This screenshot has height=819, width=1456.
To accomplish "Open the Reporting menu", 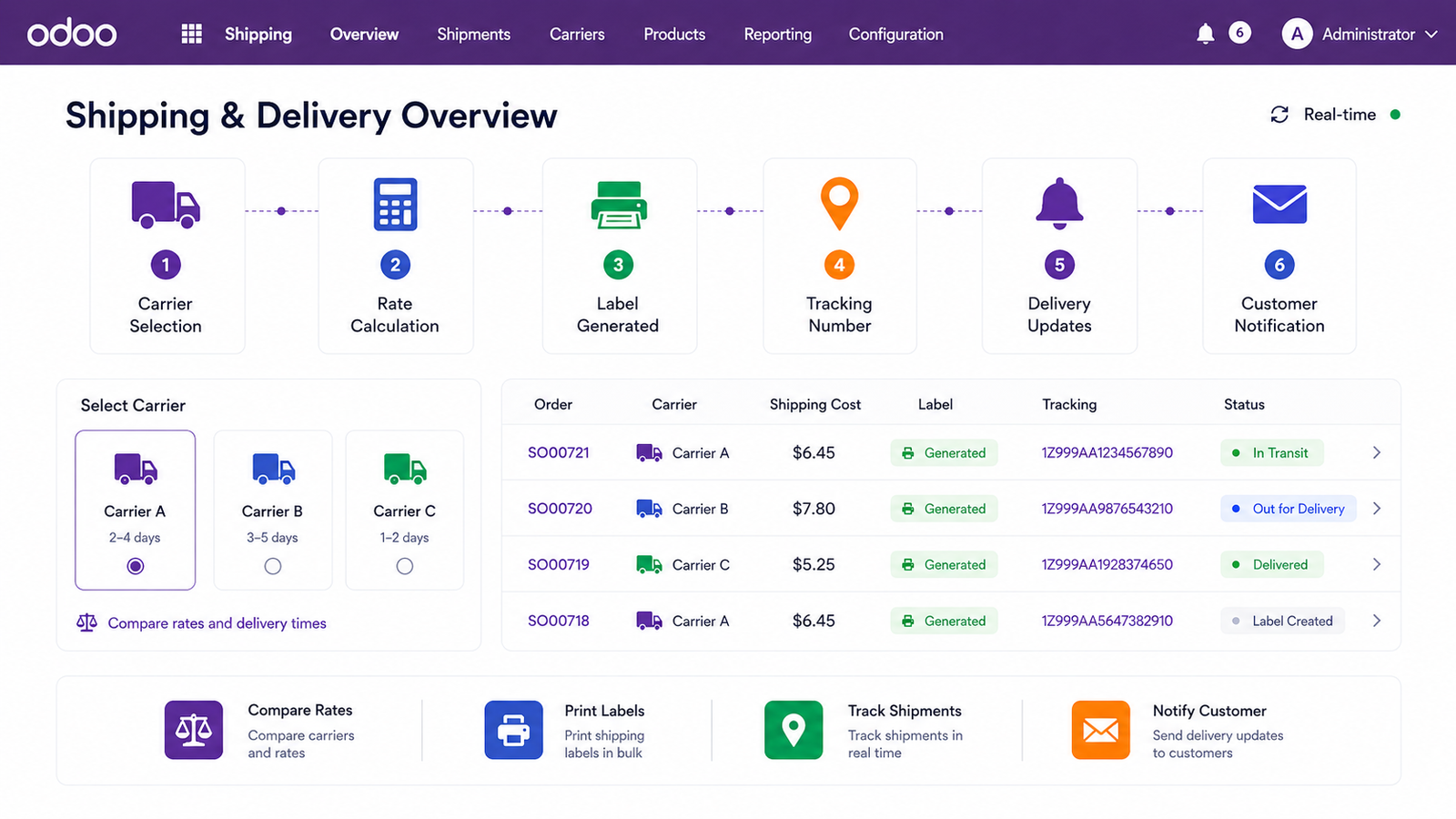I will (x=777, y=35).
